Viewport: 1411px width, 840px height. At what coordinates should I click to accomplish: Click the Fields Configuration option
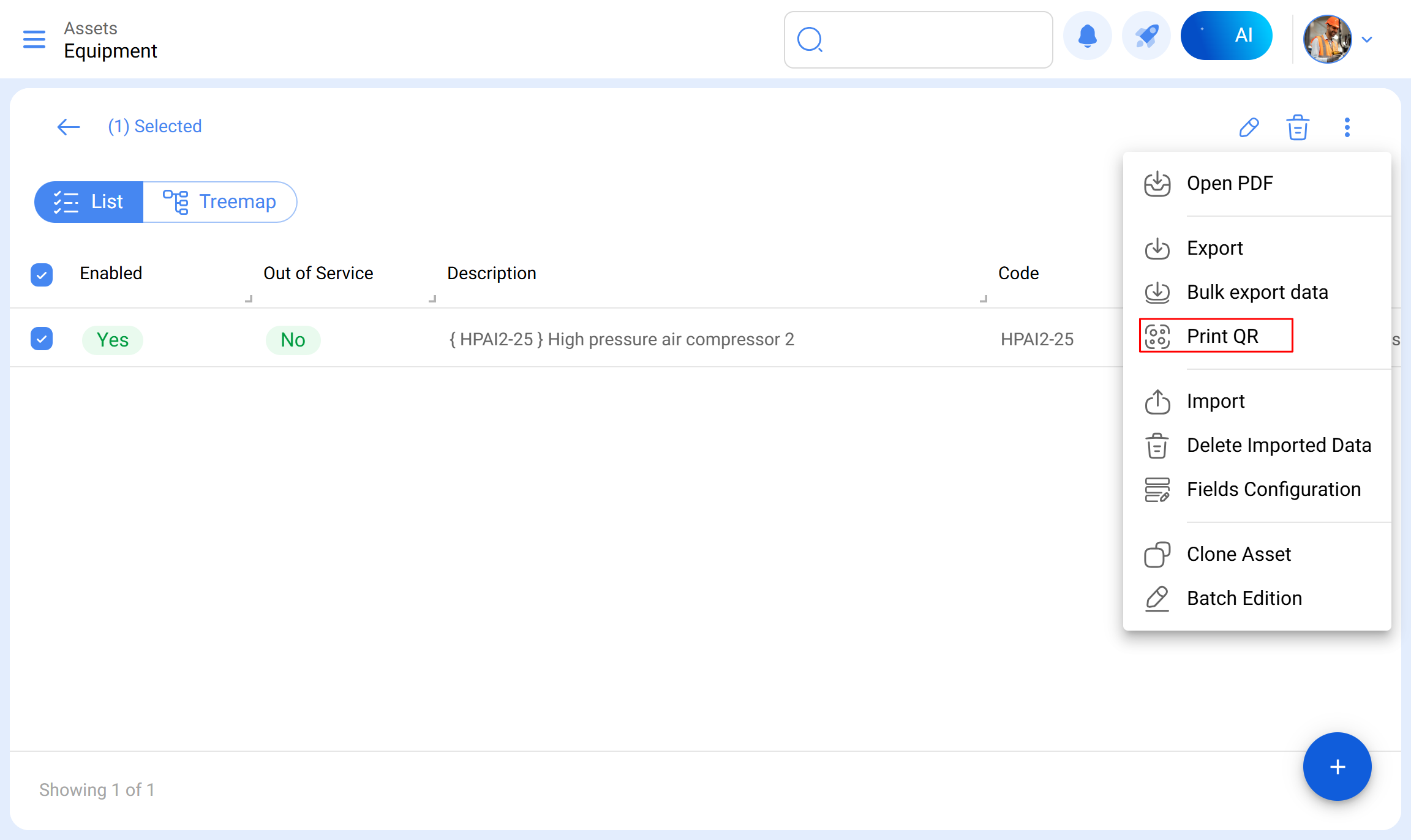(1273, 489)
